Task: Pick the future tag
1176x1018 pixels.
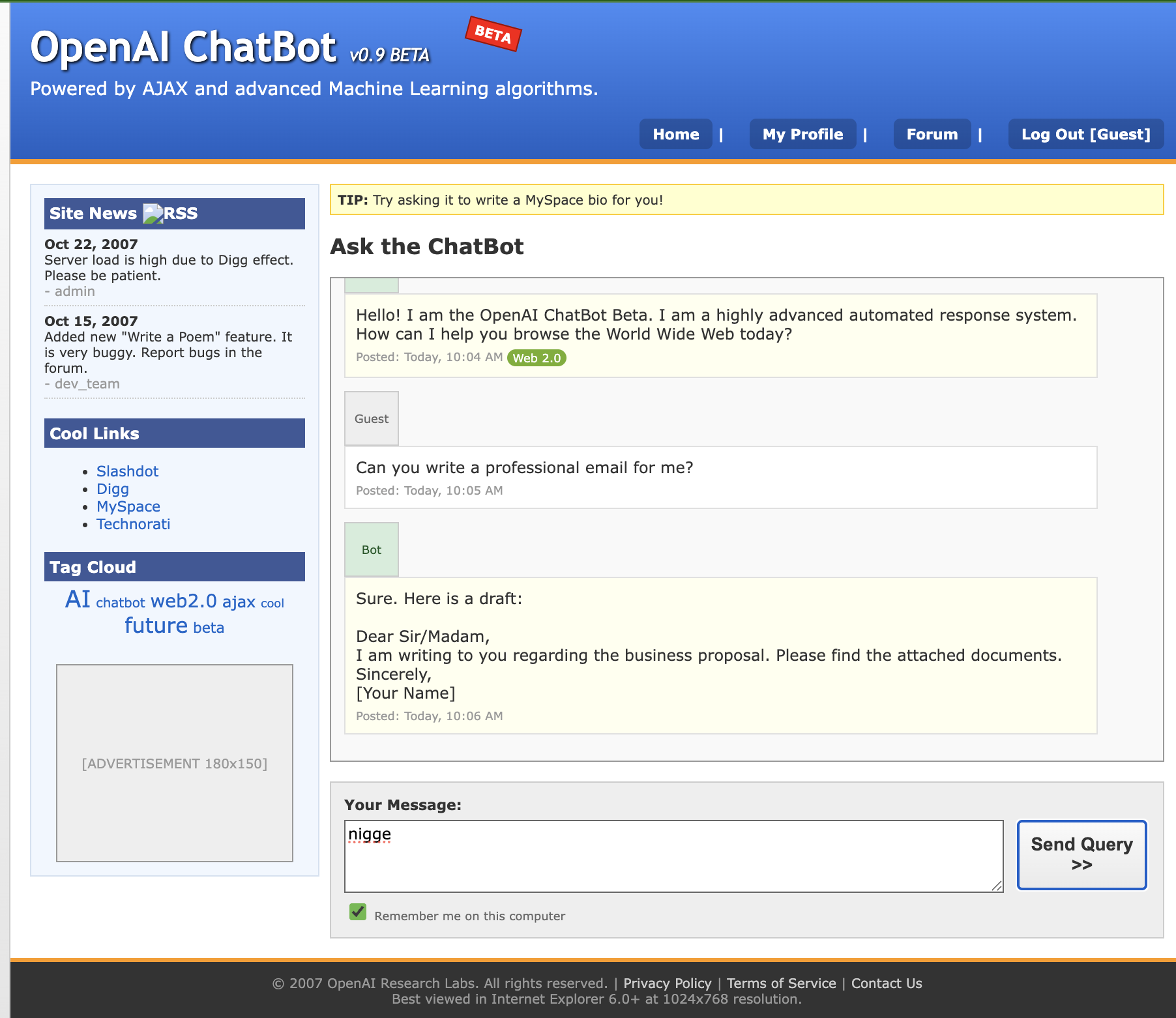Action: [x=156, y=626]
